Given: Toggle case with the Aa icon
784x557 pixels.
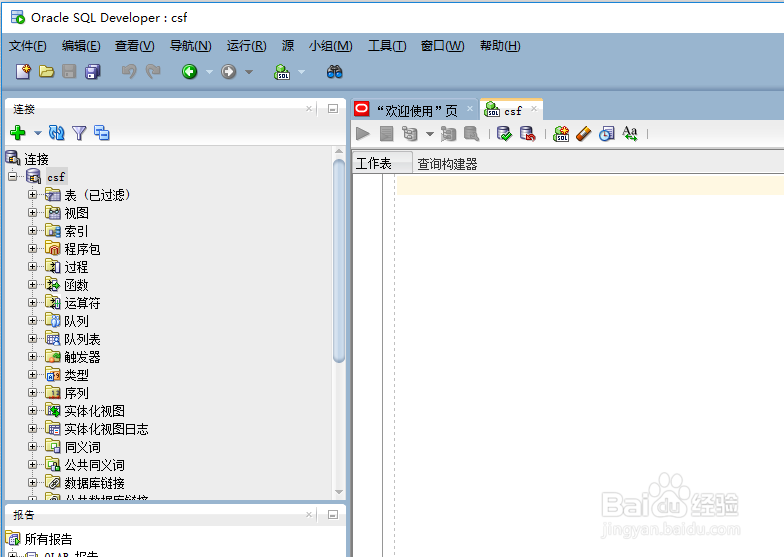Looking at the screenshot, I should (x=630, y=134).
